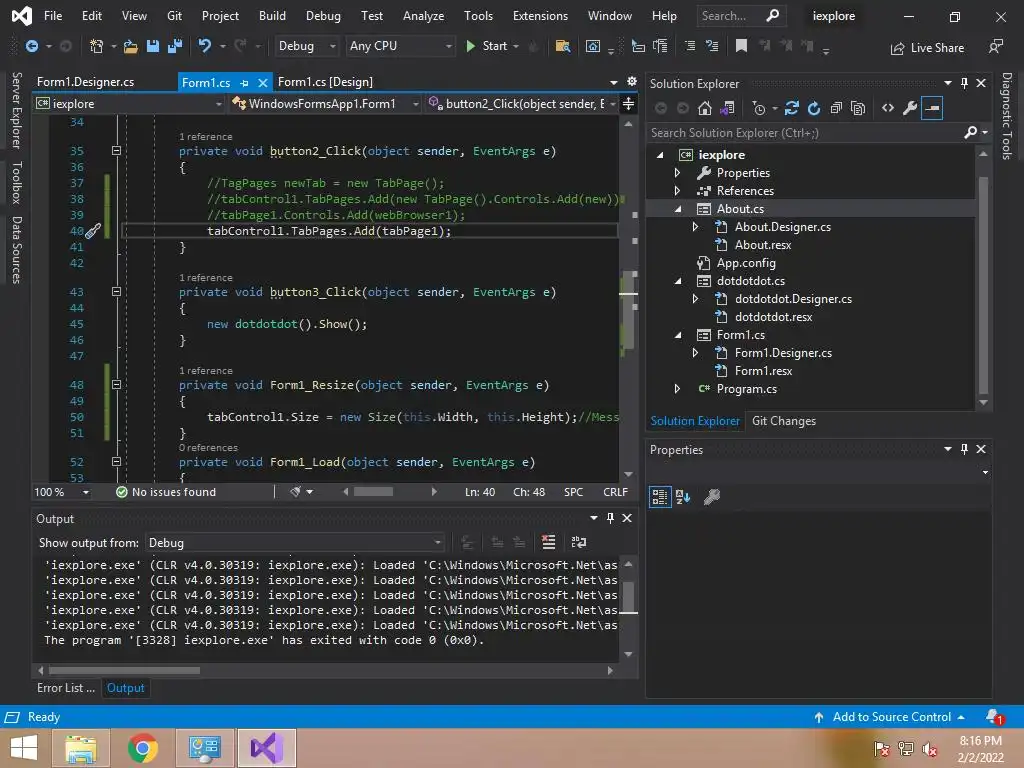Viewport: 1024px width, 768px height.
Task: Click Clear All icon in Output panel
Action: [549, 542]
